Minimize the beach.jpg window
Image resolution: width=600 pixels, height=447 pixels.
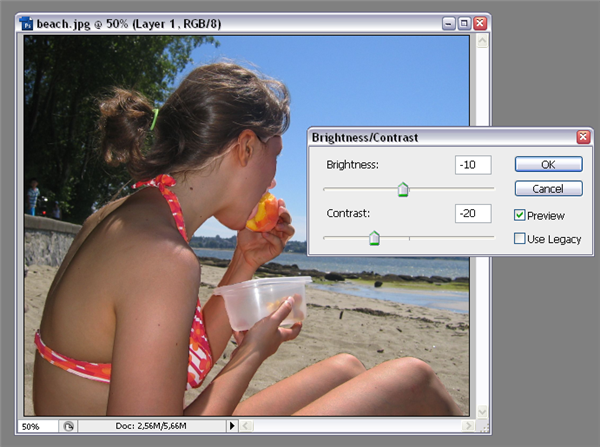click(x=448, y=24)
